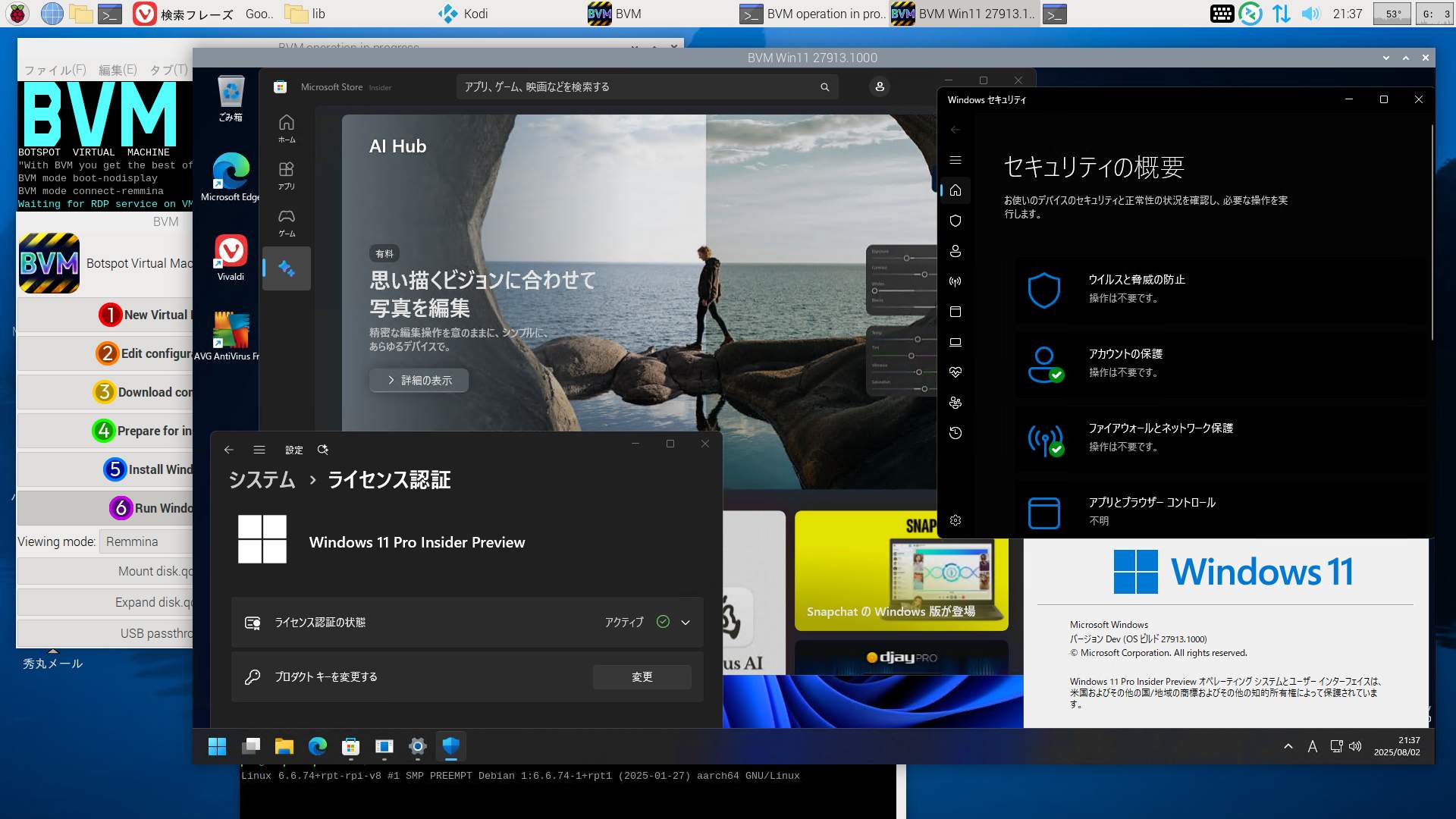Open Games section in Microsoft Store sidebar

[287, 222]
